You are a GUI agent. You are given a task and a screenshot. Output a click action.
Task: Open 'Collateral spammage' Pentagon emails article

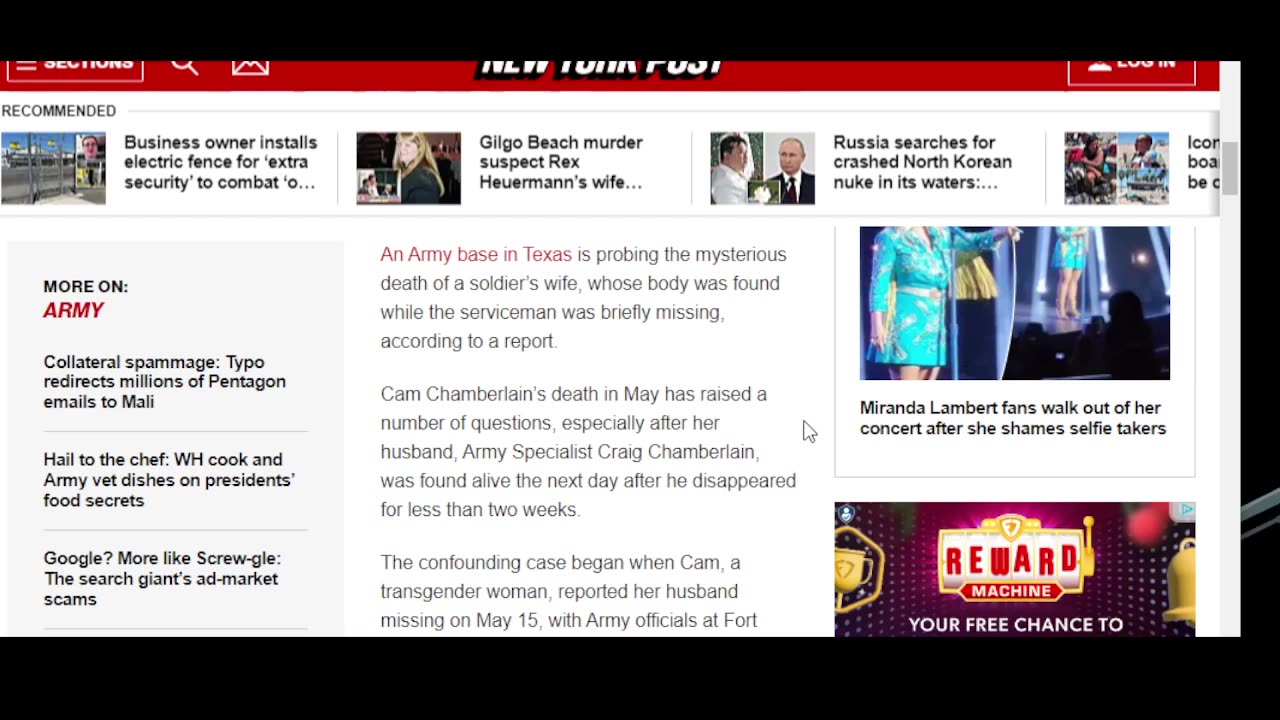tap(164, 382)
